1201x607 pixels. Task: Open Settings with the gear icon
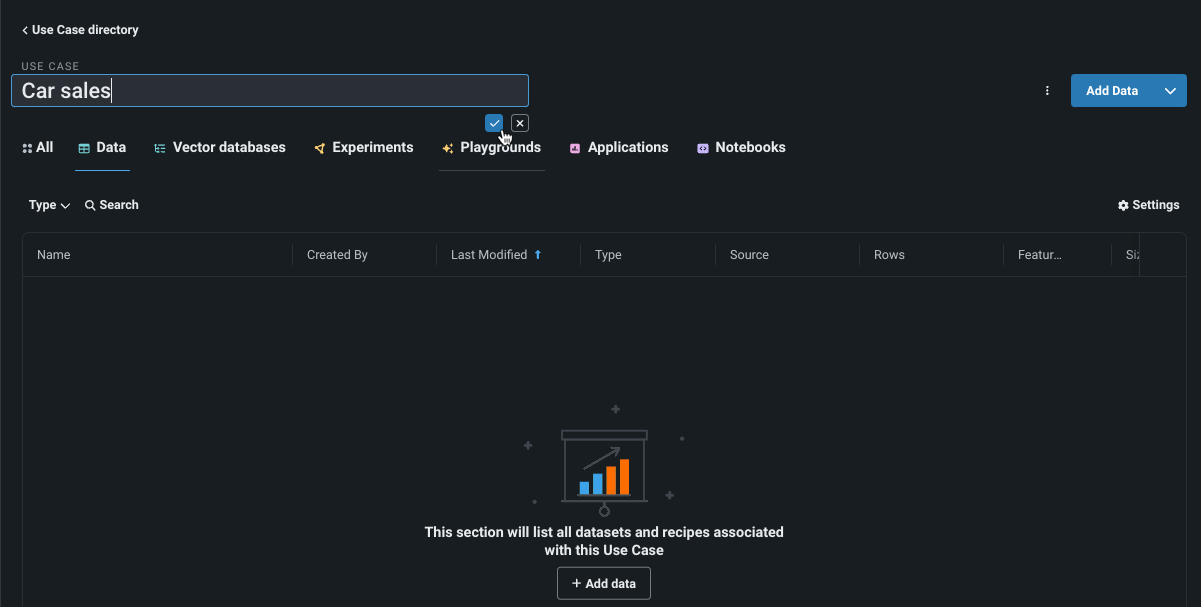click(1123, 205)
